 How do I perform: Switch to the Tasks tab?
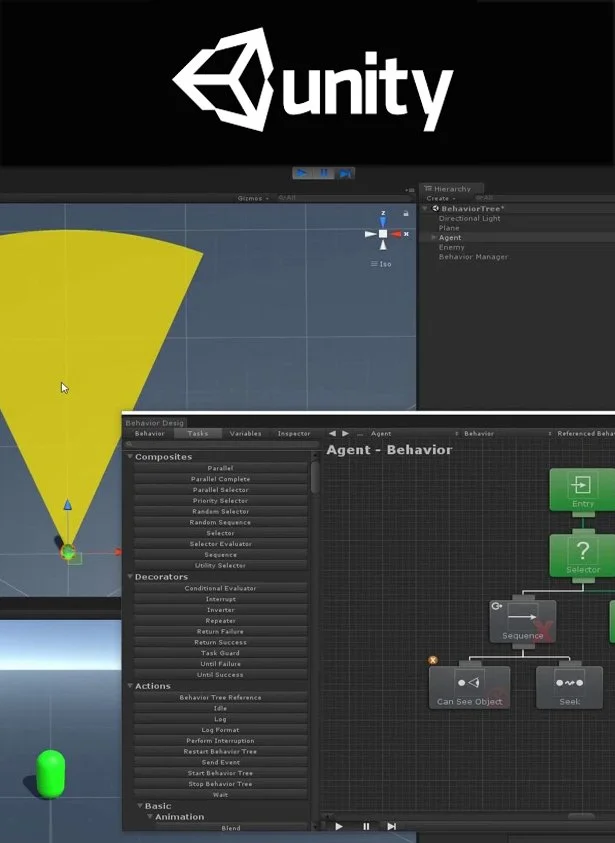[198, 433]
